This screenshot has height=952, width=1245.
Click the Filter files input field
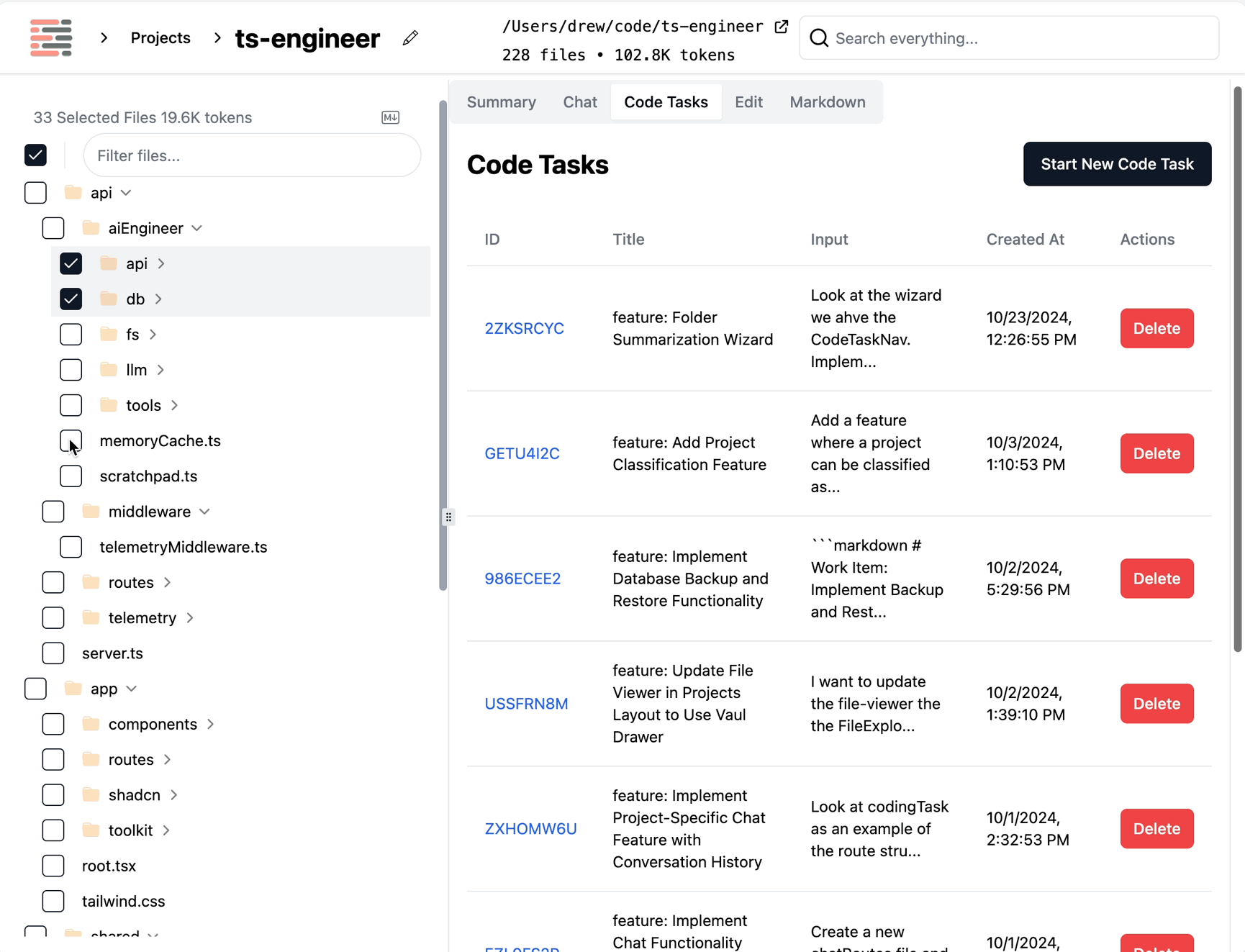252,155
